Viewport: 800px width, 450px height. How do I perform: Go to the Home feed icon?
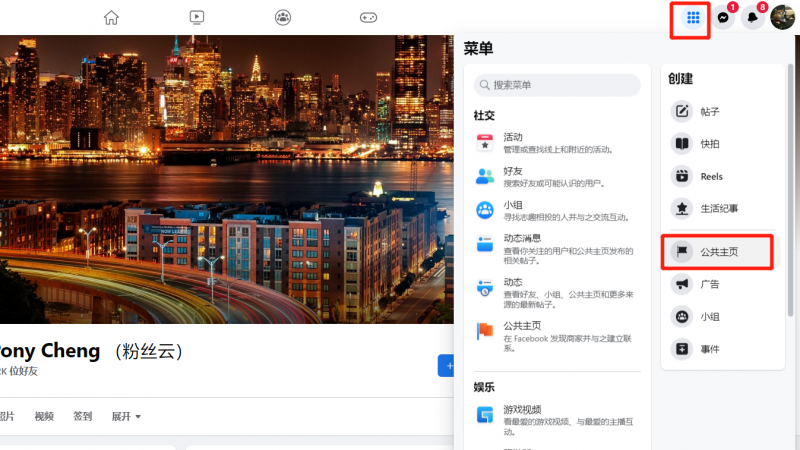click(111, 18)
